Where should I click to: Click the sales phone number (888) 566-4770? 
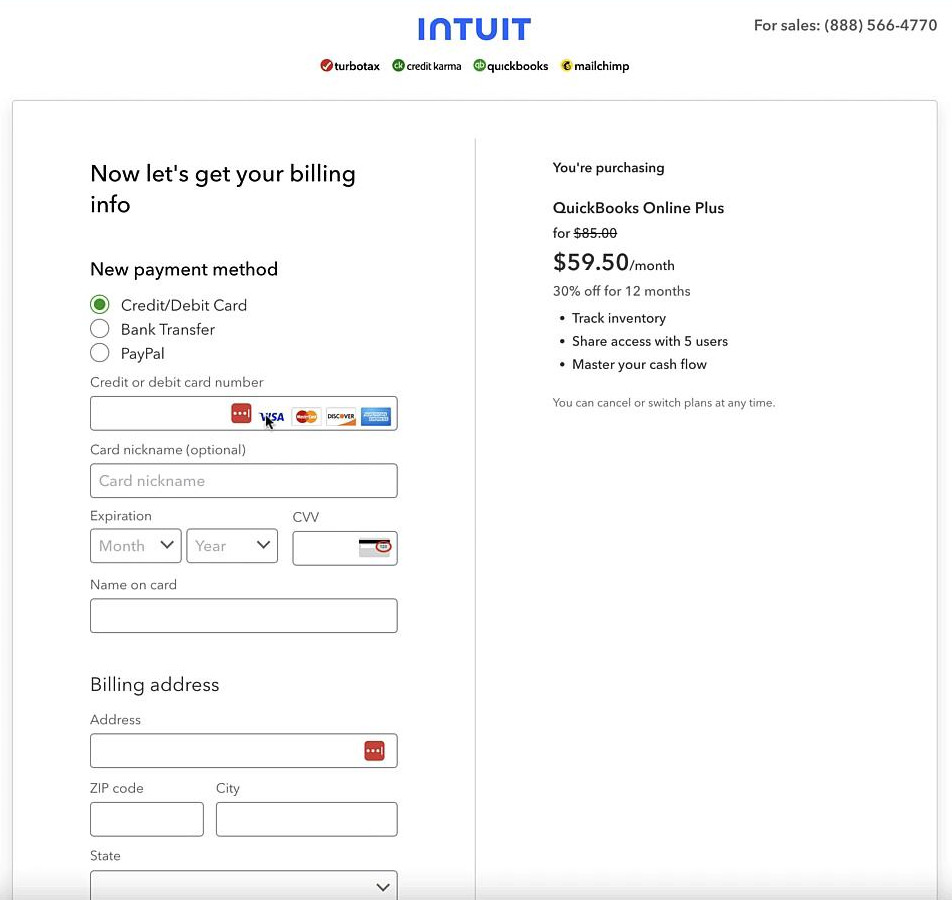[880, 26]
